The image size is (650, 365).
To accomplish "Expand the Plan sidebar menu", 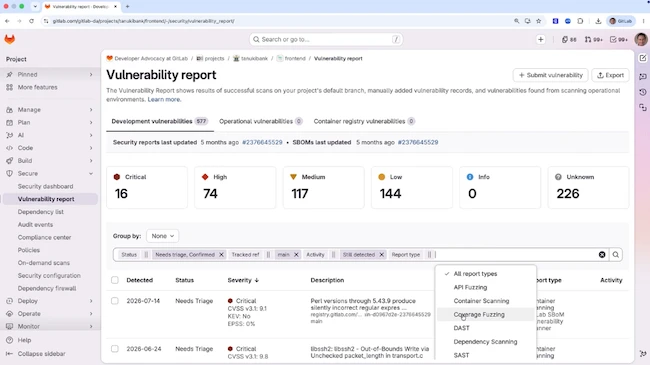I will pos(50,123).
